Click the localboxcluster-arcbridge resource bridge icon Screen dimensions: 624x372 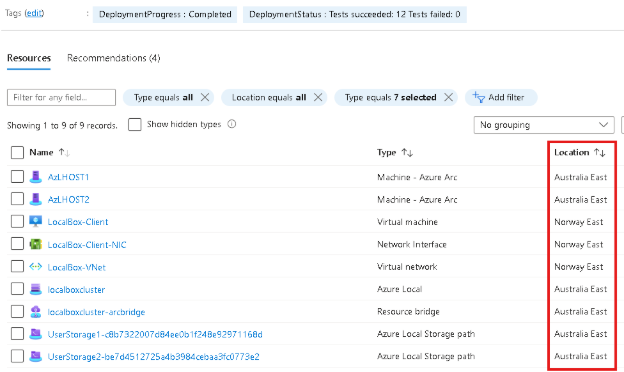(35, 312)
